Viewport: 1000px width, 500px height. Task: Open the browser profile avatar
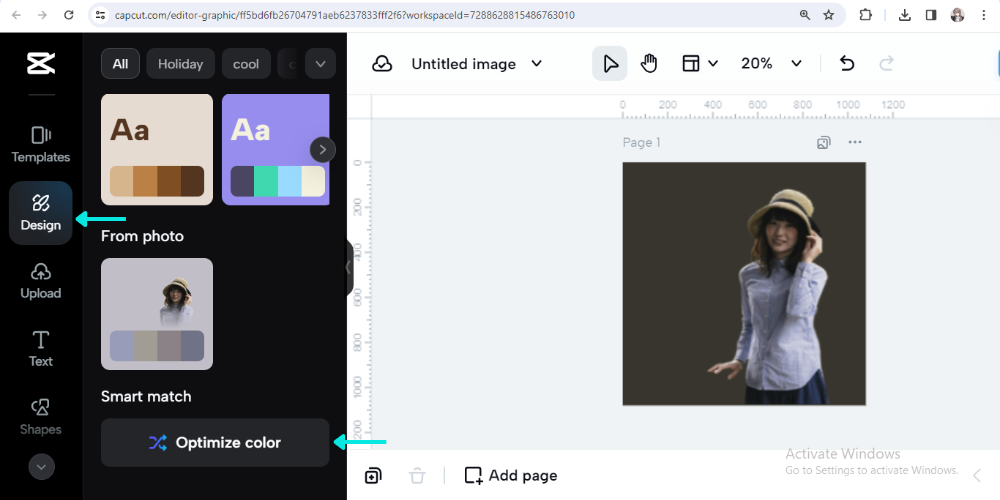[957, 15]
